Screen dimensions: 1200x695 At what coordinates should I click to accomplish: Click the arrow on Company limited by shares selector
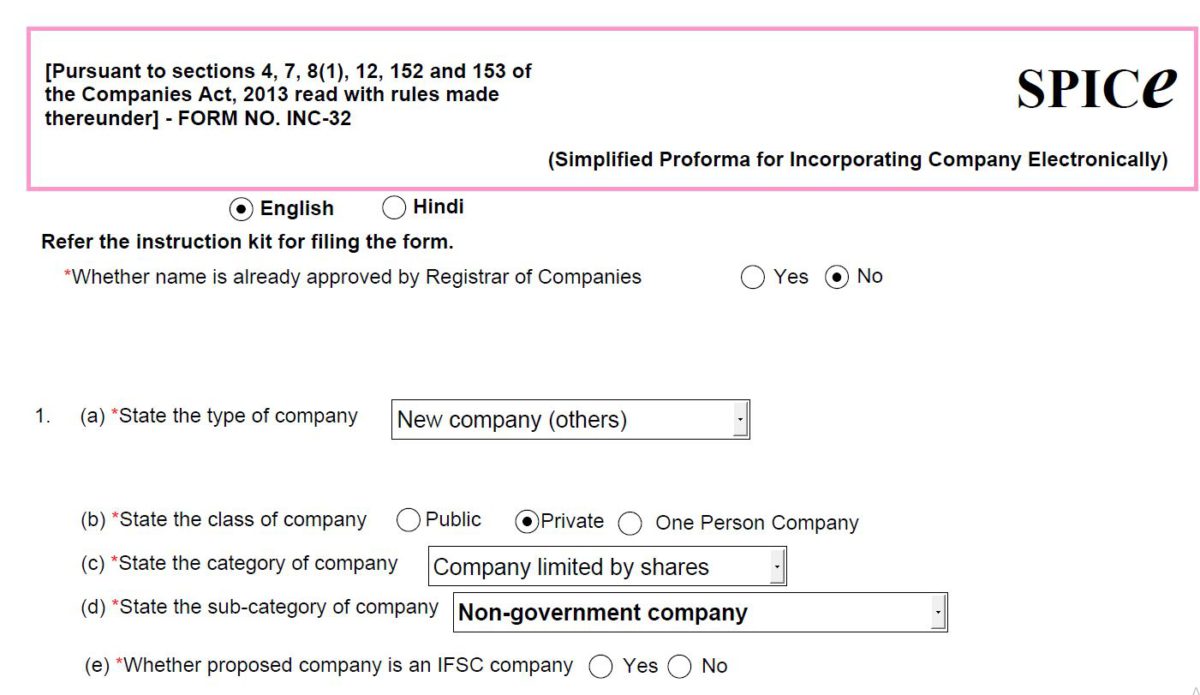click(x=778, y=565)
